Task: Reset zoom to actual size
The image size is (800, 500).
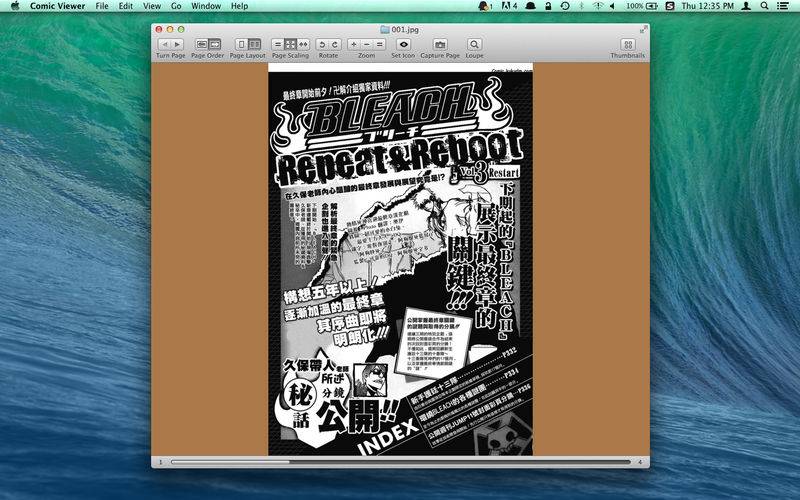Action: tap(379, 44)
